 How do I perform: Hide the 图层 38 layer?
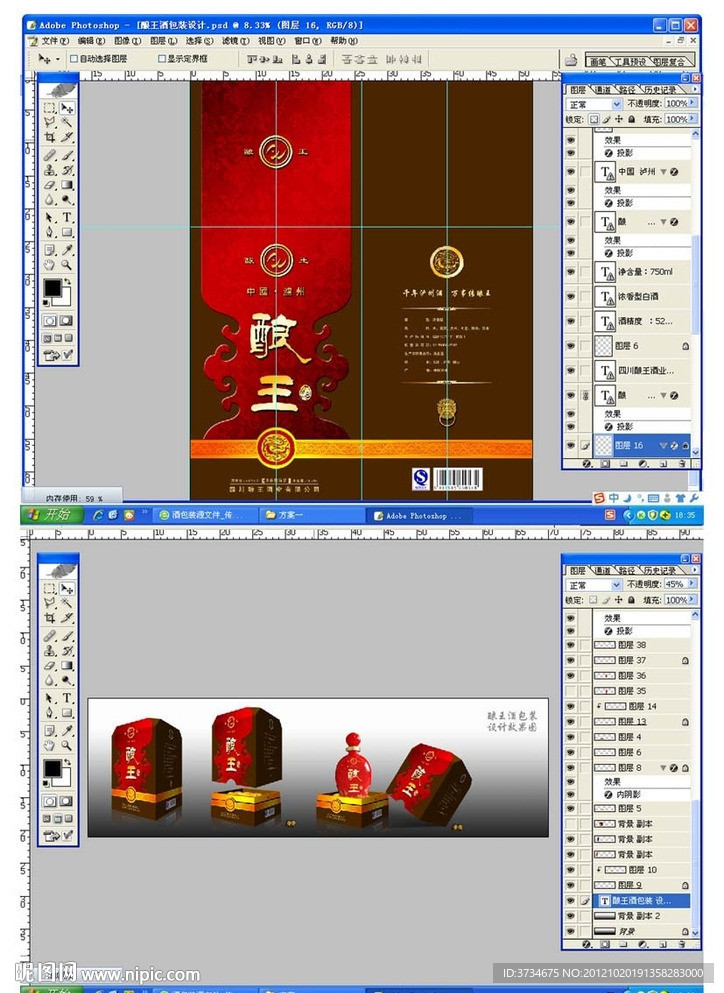coord(571,645)
